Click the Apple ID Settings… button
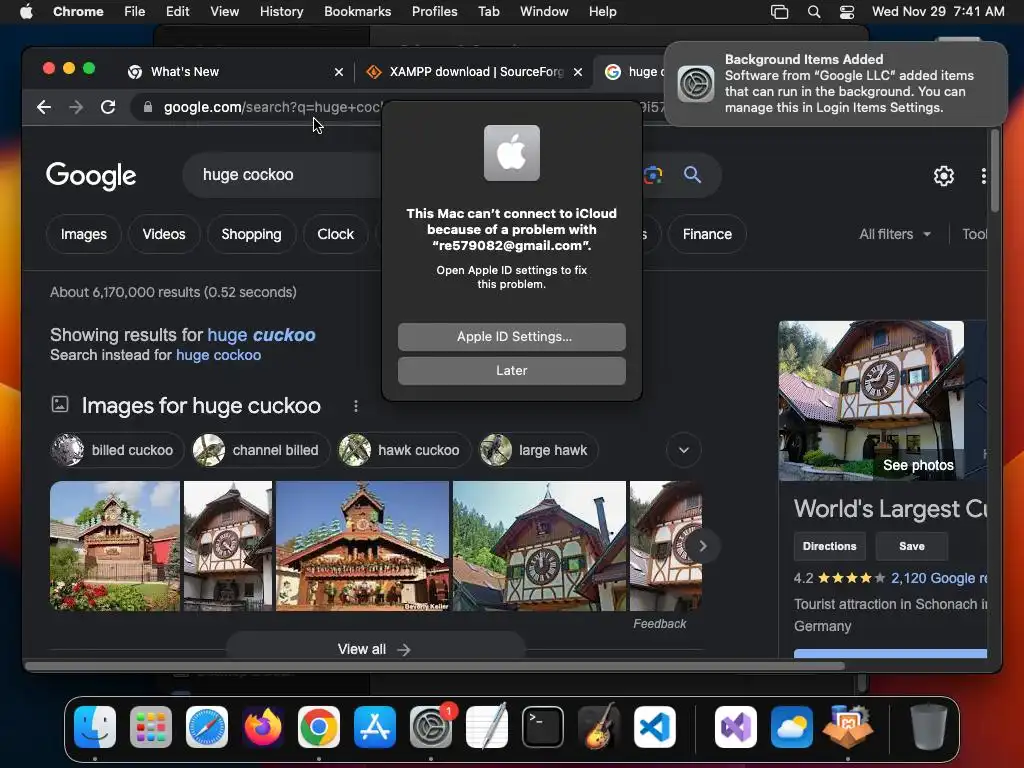The width and height of the screenshot is (1024, 768). point(511,336)
